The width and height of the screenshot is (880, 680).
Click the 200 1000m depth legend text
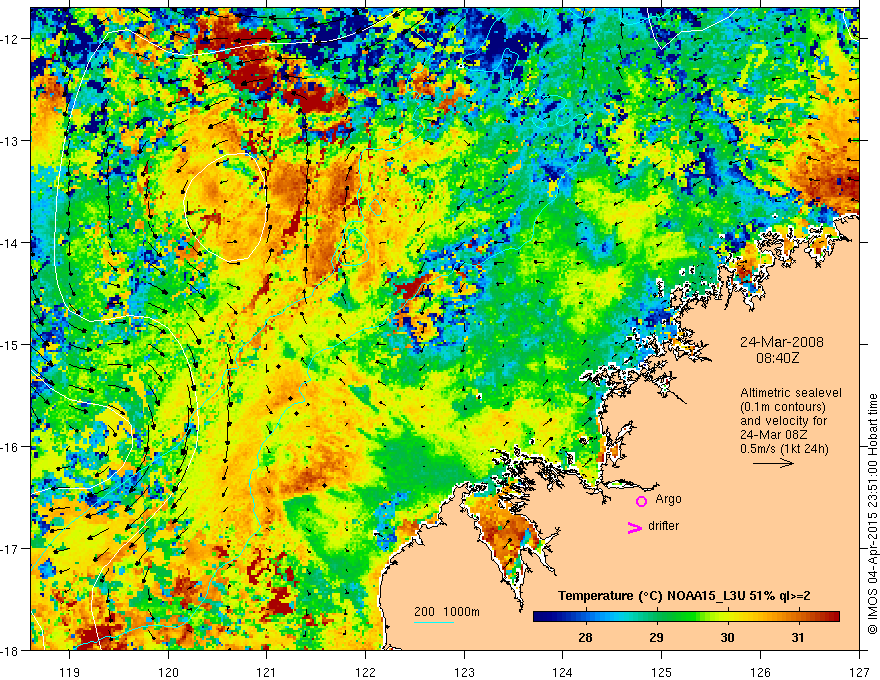[447, 612]
